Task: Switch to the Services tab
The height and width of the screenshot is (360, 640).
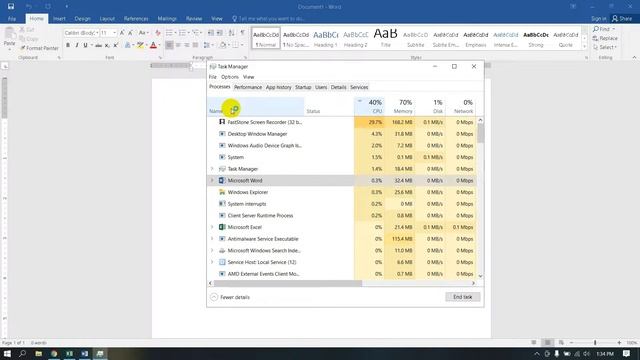Action: tap(359, 87)
